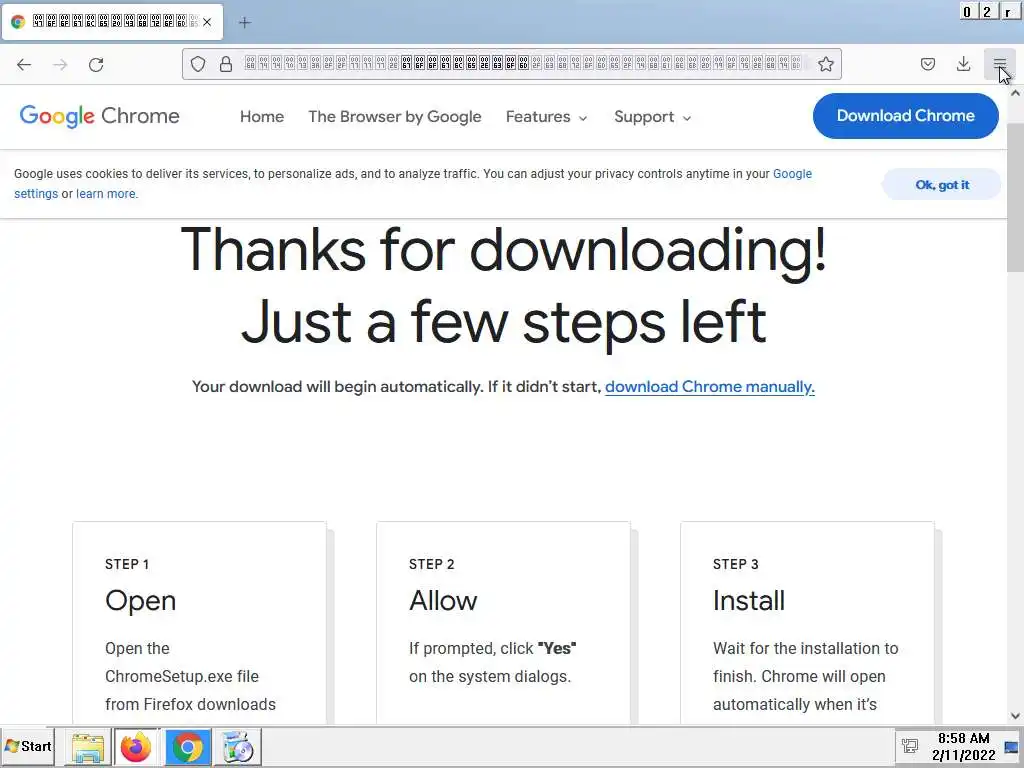The image size is (1024, 768).
Task: Click the vertical scrollbar thumb
Action: coord(1015,196)
